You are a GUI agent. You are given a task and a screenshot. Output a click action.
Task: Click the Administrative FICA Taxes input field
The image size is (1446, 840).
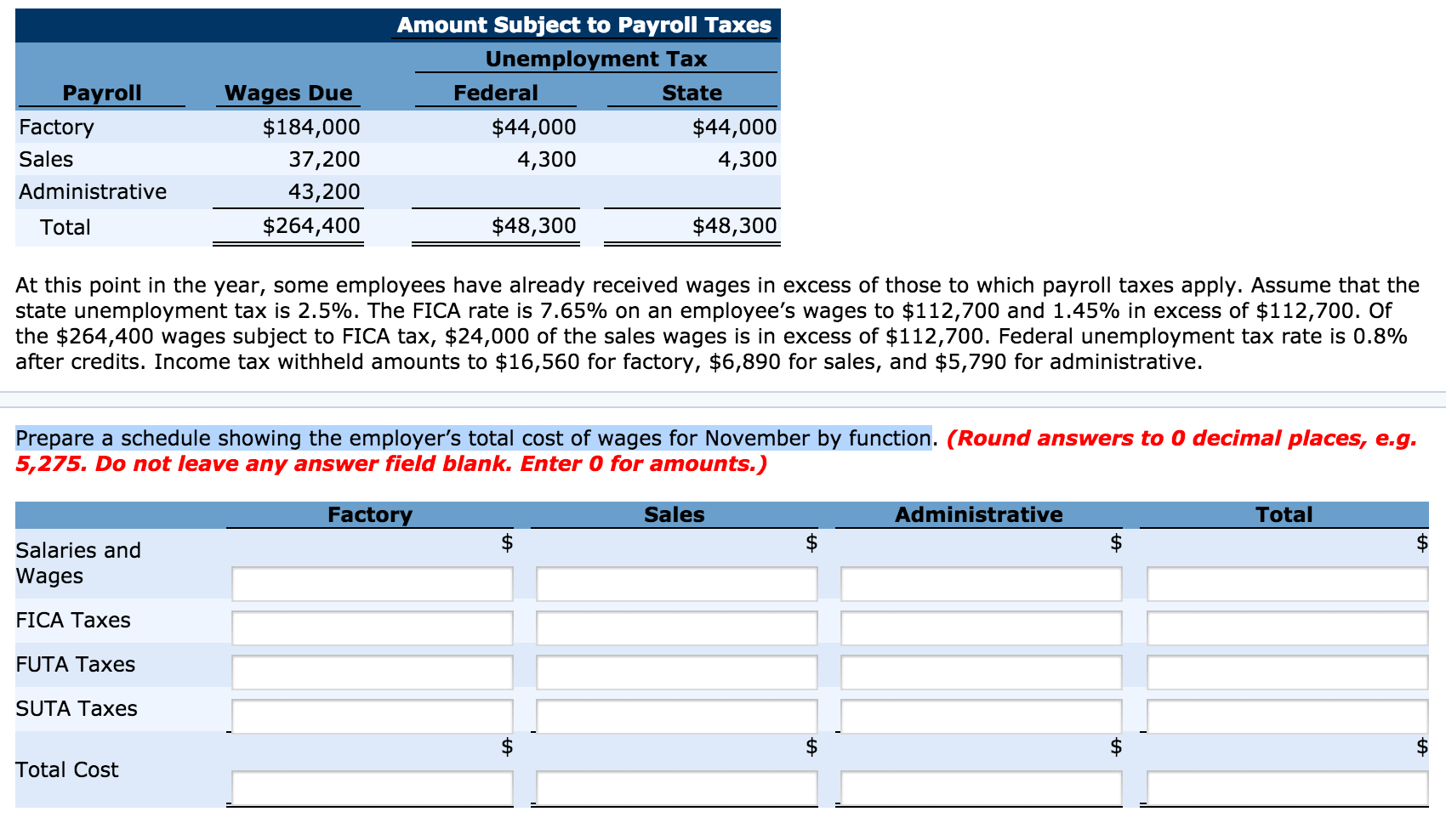(x=982, y=628)
